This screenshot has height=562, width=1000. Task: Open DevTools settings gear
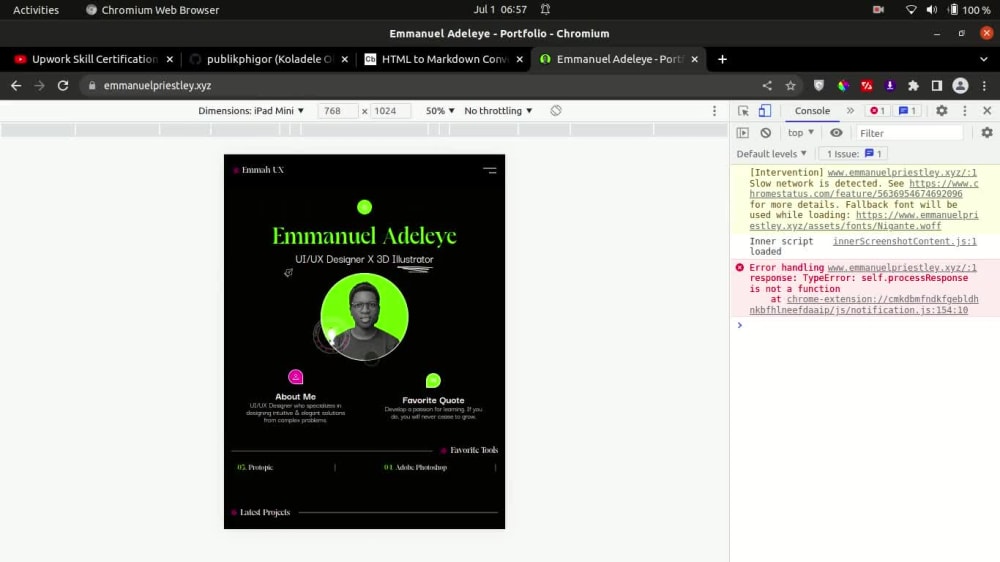(x=942, y=111)
